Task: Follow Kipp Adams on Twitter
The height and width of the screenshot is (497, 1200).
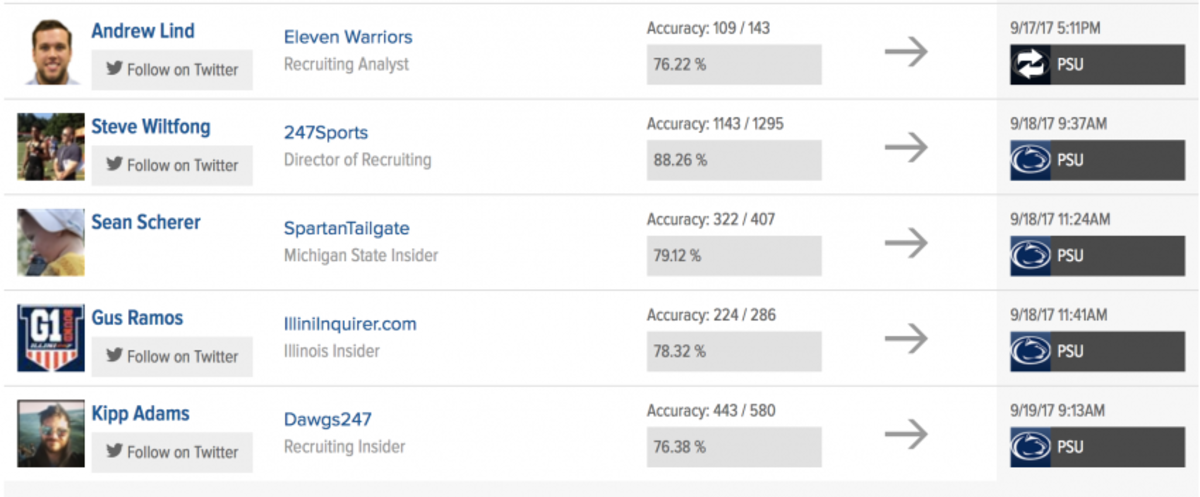Action: coord(172,451)
